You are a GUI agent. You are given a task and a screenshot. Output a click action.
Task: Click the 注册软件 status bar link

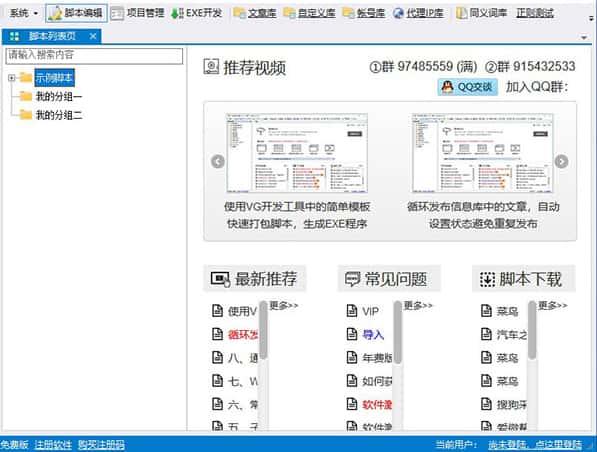click(53, 445)
